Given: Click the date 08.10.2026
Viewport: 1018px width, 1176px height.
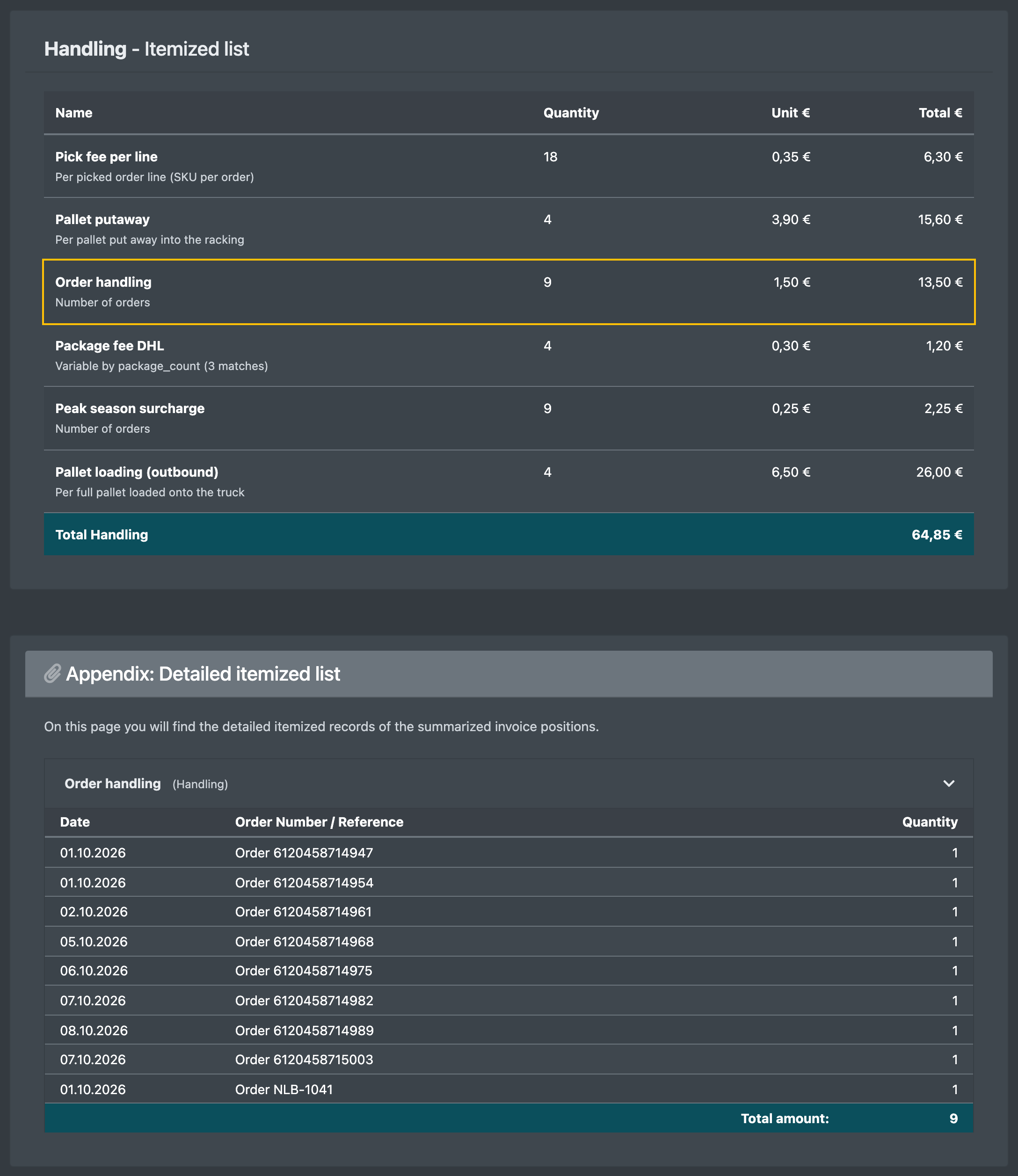Looking at the screenshot, I should (x=94, y=1031).
